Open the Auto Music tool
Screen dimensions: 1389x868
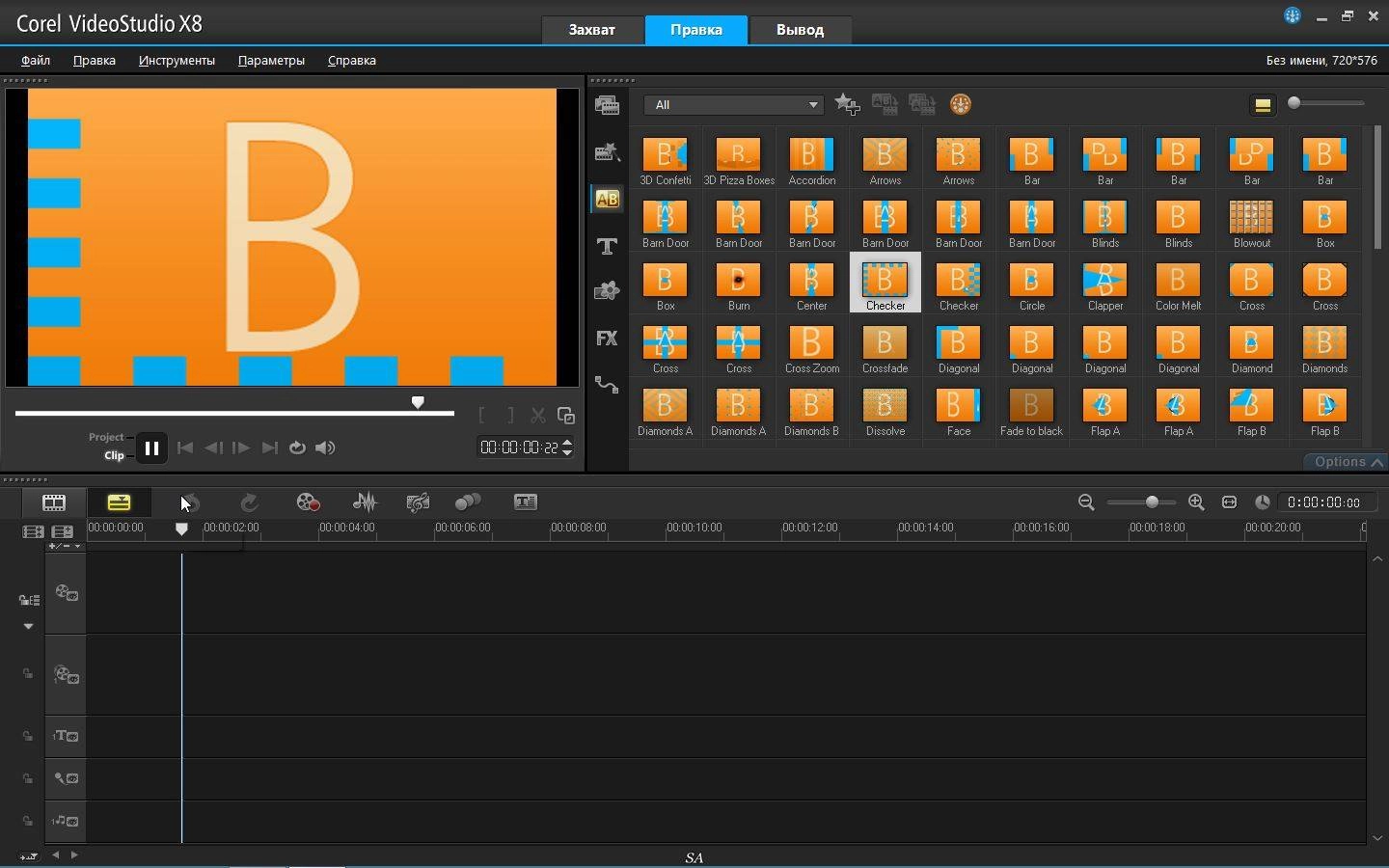tap(418, 502)
